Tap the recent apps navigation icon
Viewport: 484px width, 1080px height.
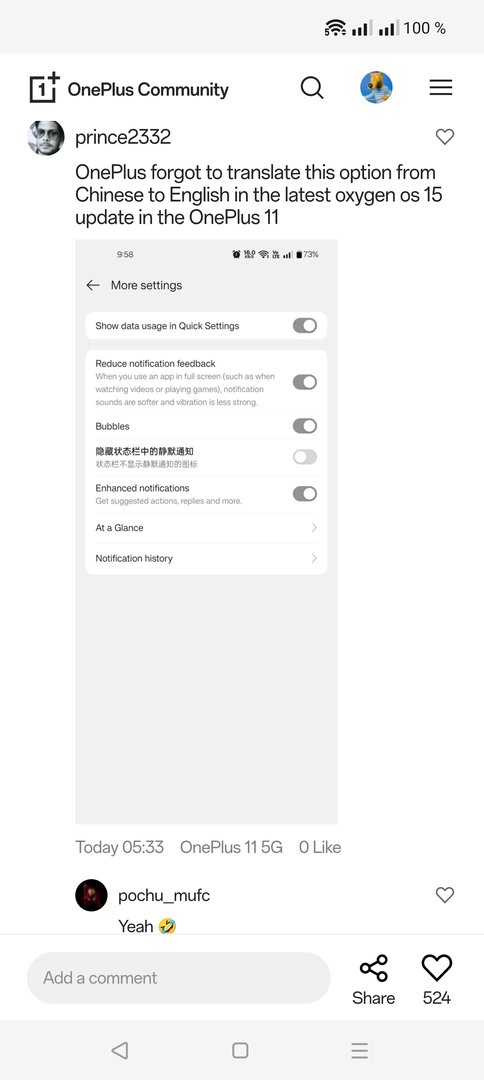click(x=359, y=1050)
